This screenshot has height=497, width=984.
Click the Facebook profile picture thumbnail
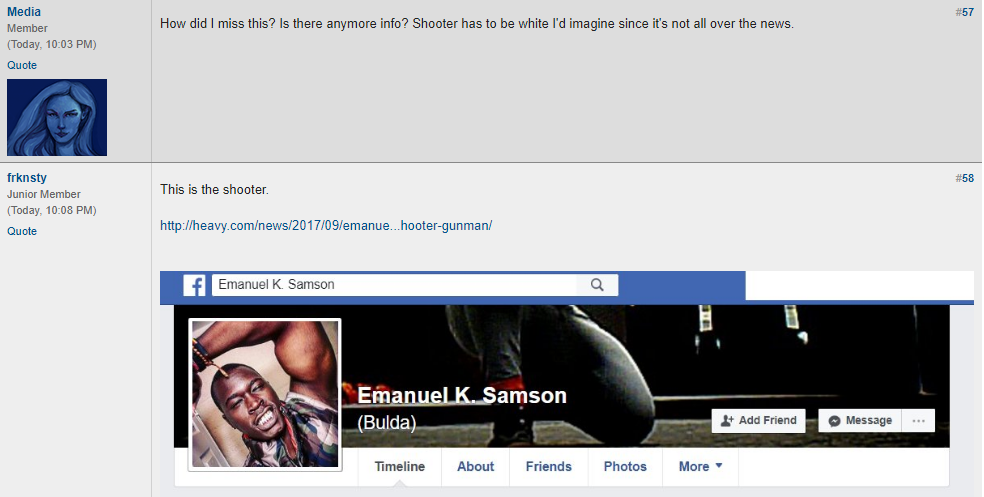pyautogui.click(x=265, y=394)
